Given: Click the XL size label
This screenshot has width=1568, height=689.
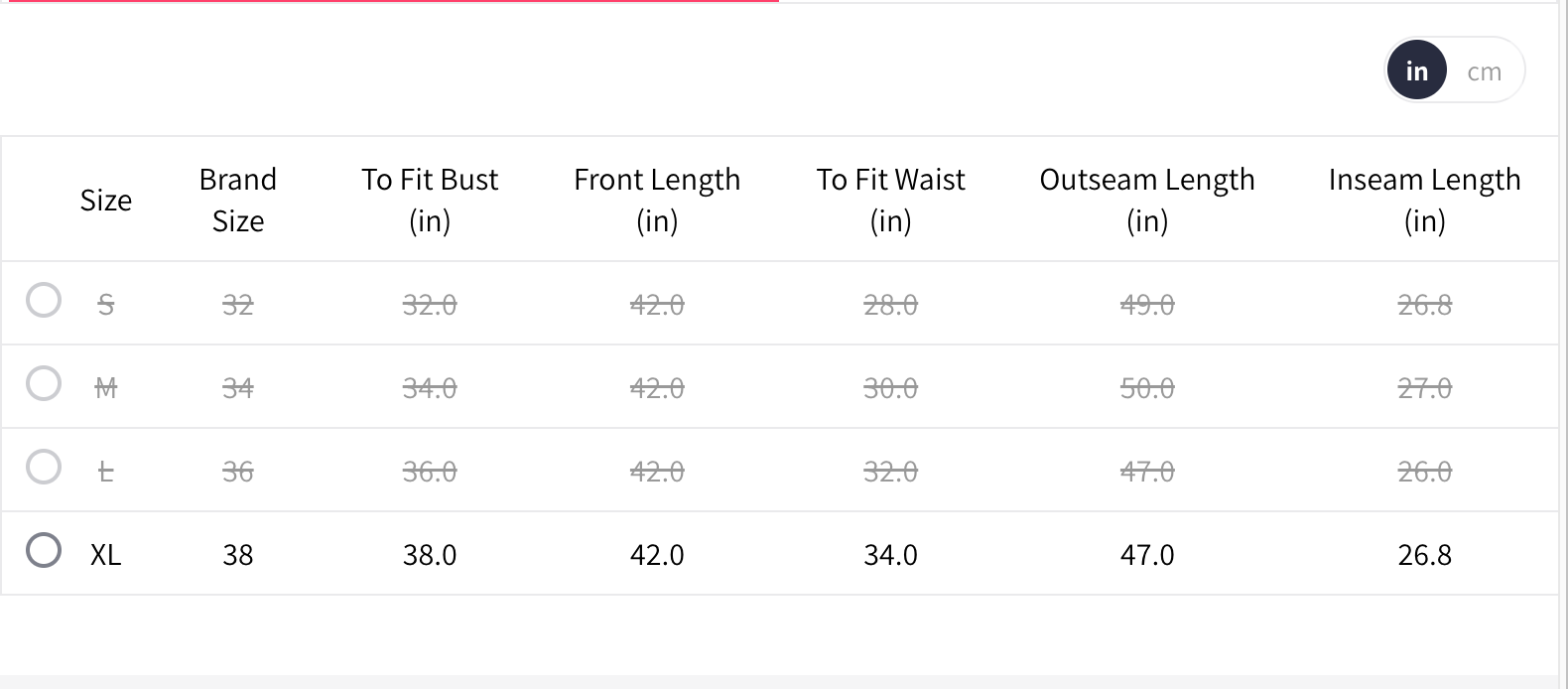Looking at the screenshot, I should coord(106,555).
